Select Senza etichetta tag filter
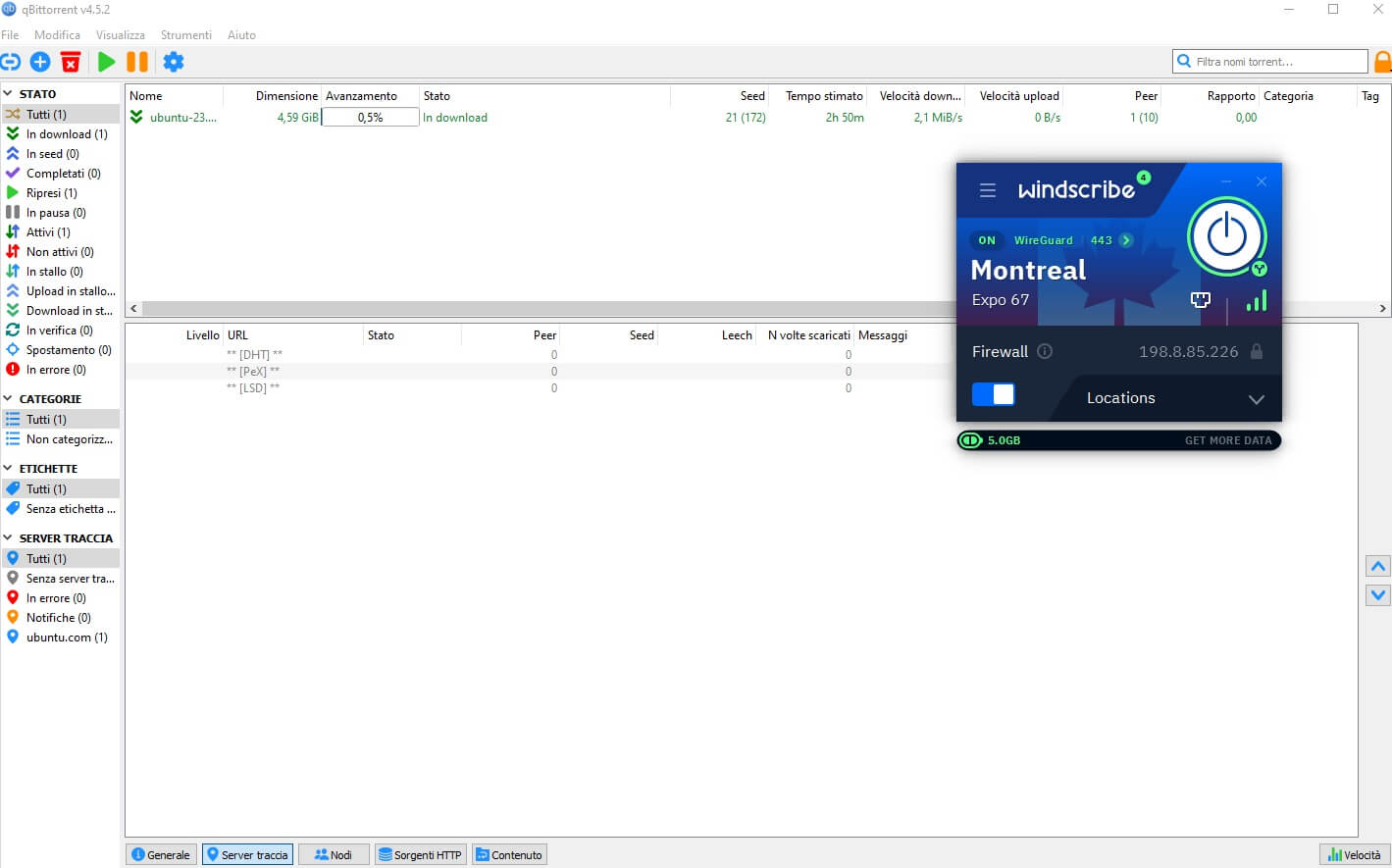The width and height of the screenshot is (1392, 868). pyautogui.click(x=61, y=509)
